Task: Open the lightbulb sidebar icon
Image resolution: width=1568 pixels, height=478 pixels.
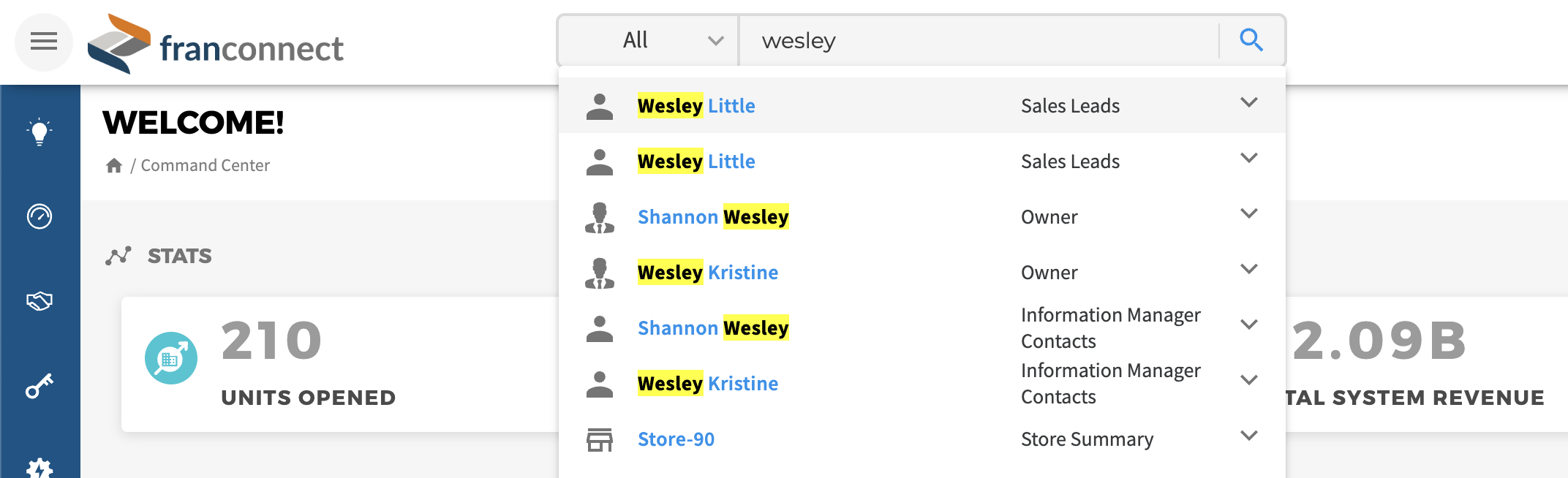Action: (x=39, y=132)
